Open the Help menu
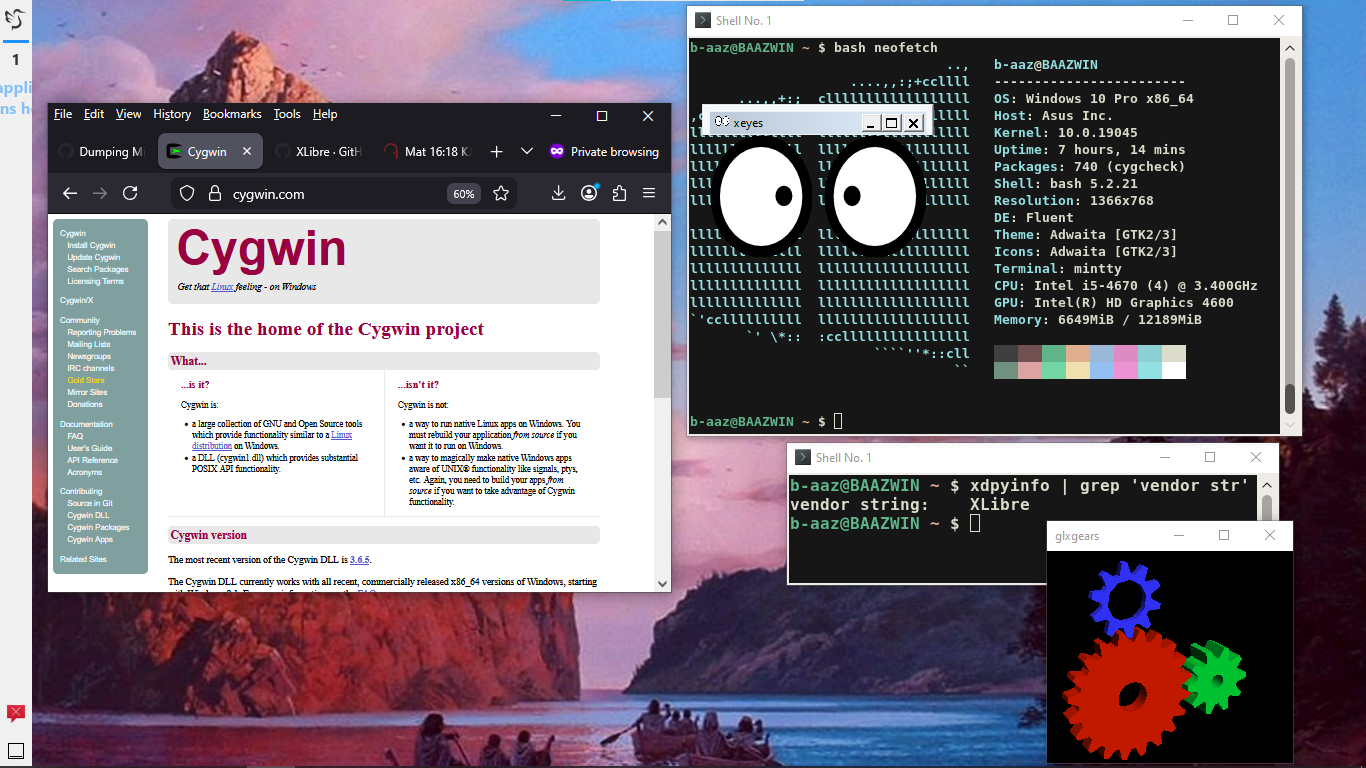Viewport: 1366px width, 768px height. pos(325,114)
